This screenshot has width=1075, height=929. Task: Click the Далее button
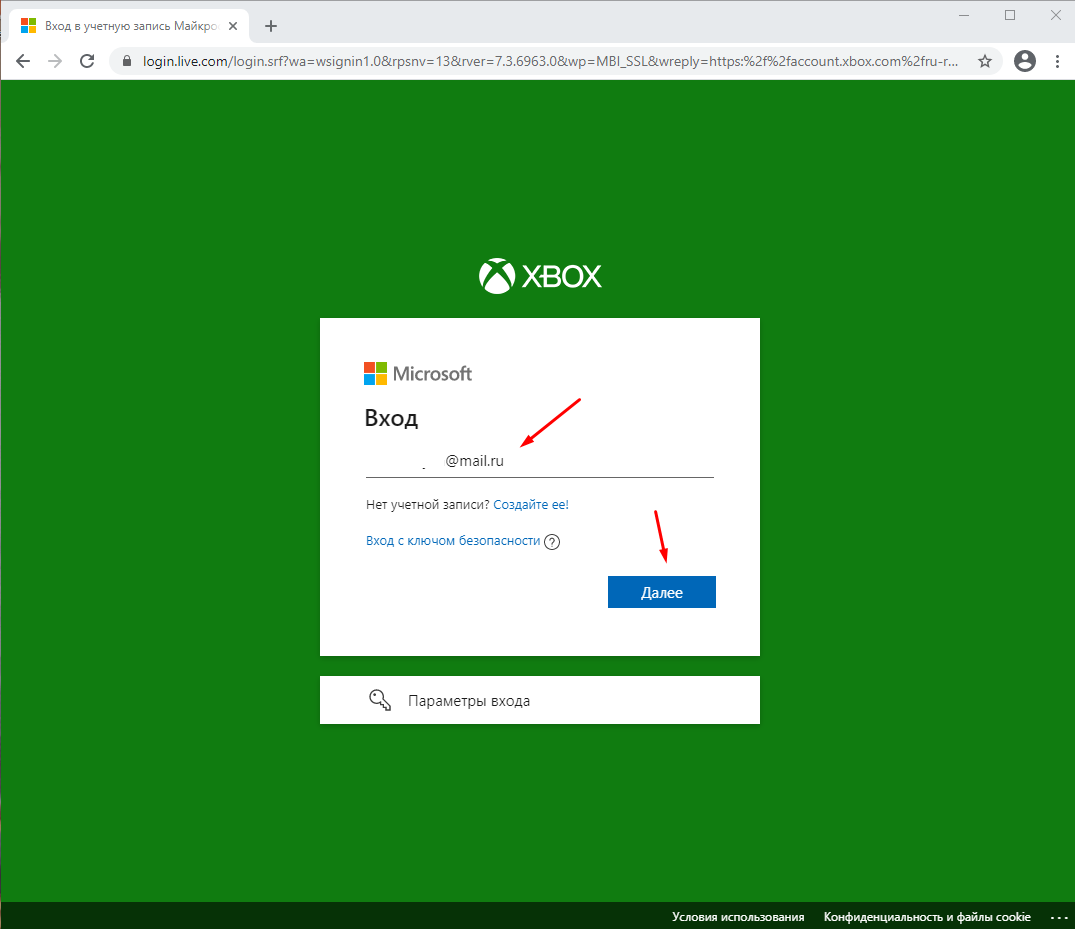click(x=662, y=592)
